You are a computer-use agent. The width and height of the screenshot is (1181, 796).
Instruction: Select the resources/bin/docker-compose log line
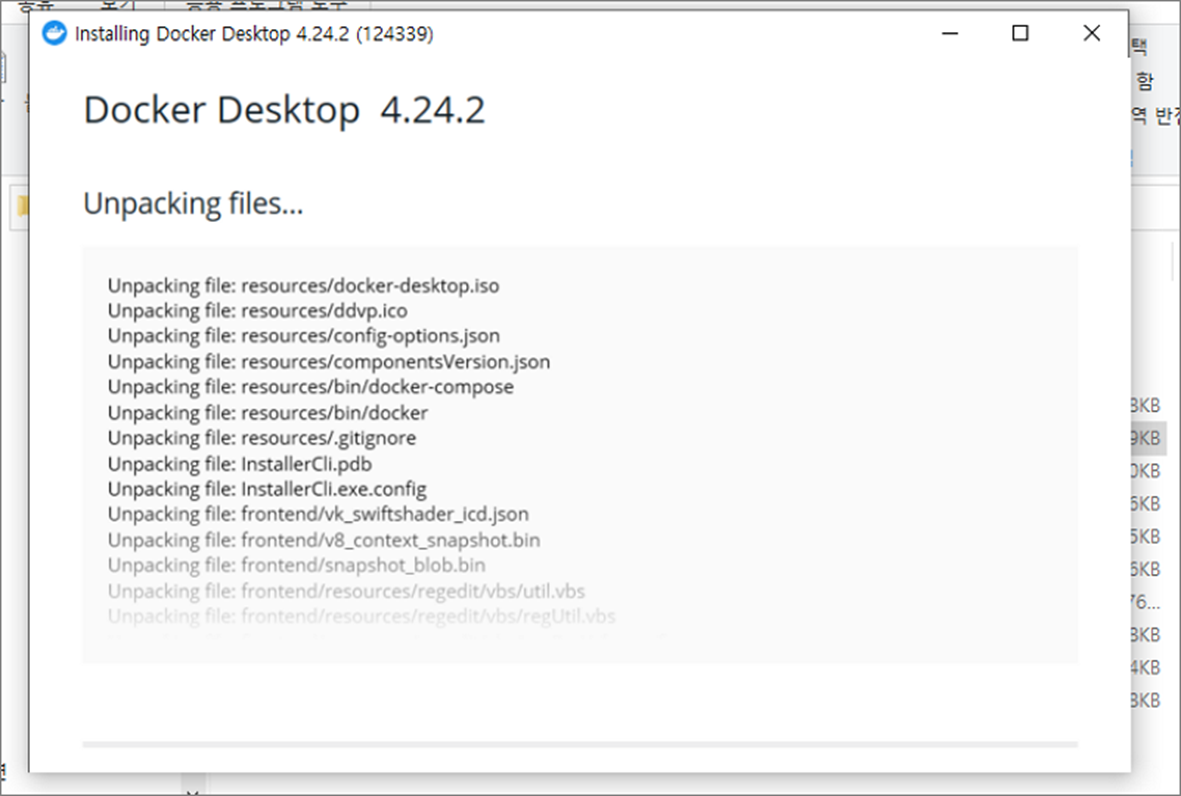311,387
